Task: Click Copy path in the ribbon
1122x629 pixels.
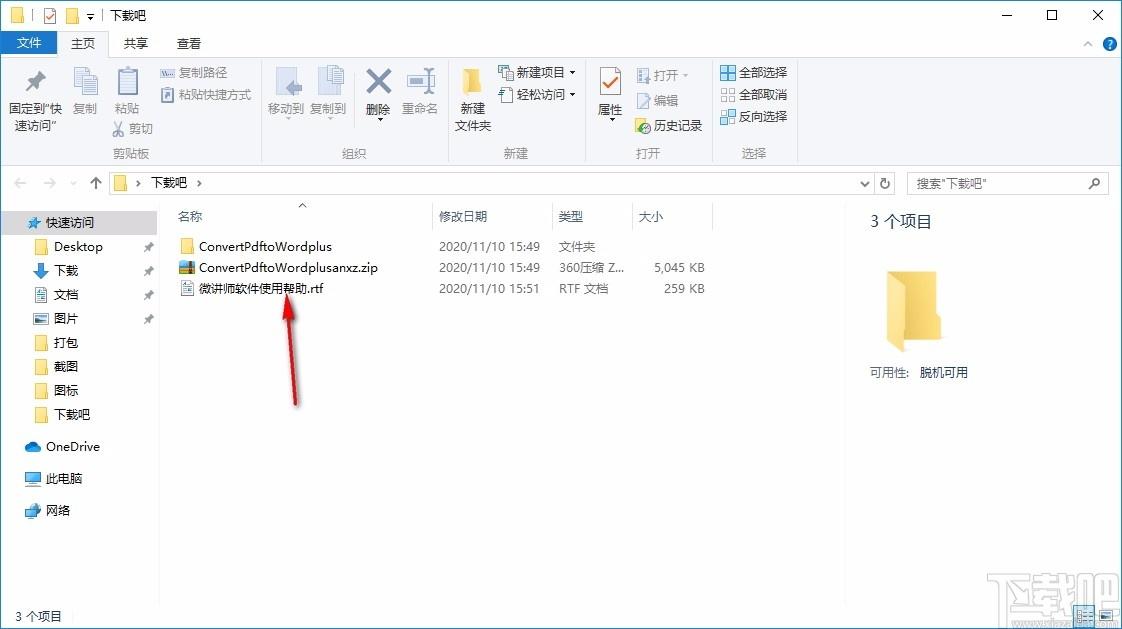Action: coord(194,73)
